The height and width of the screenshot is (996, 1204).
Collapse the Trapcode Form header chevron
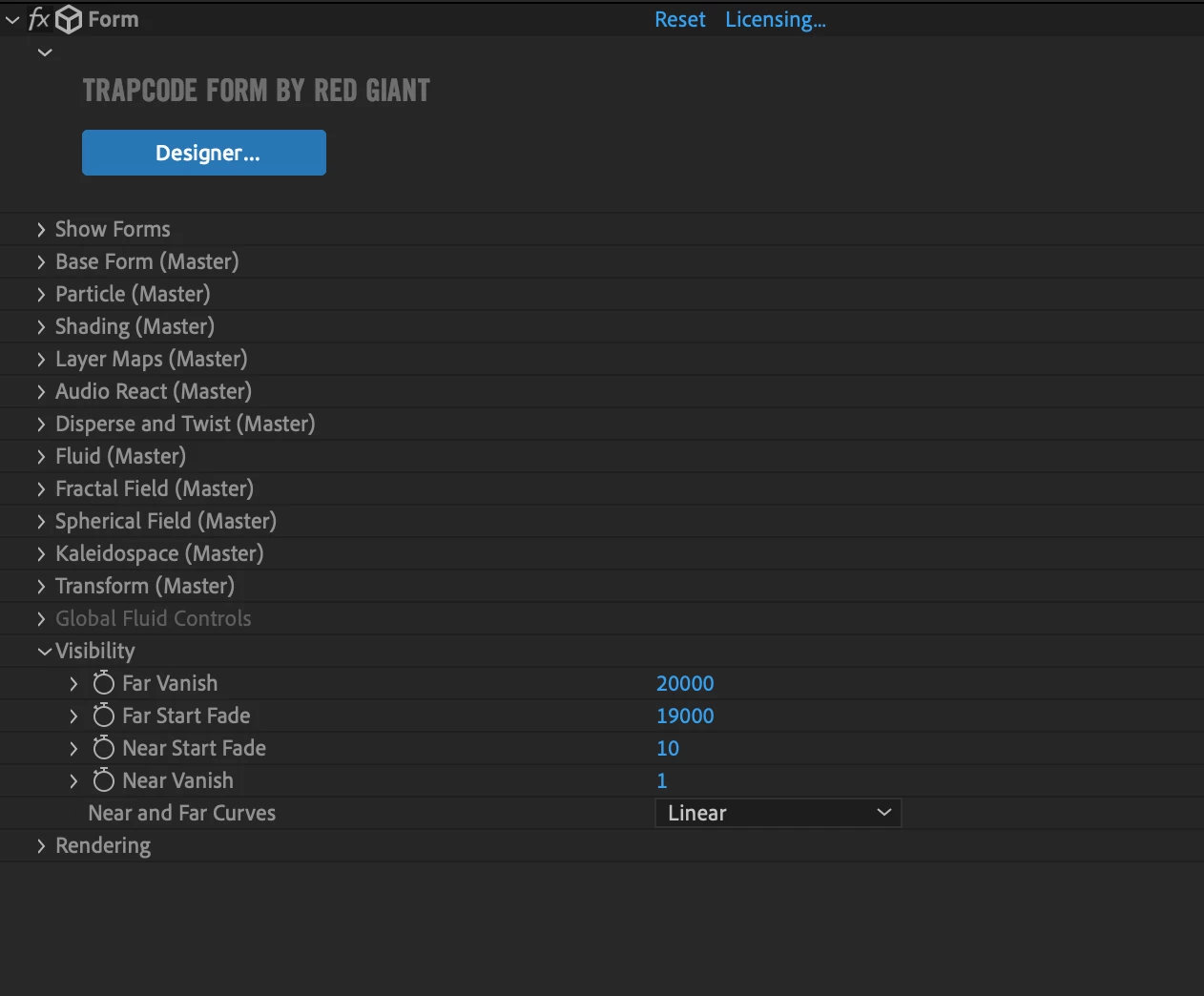coord(45,52)
